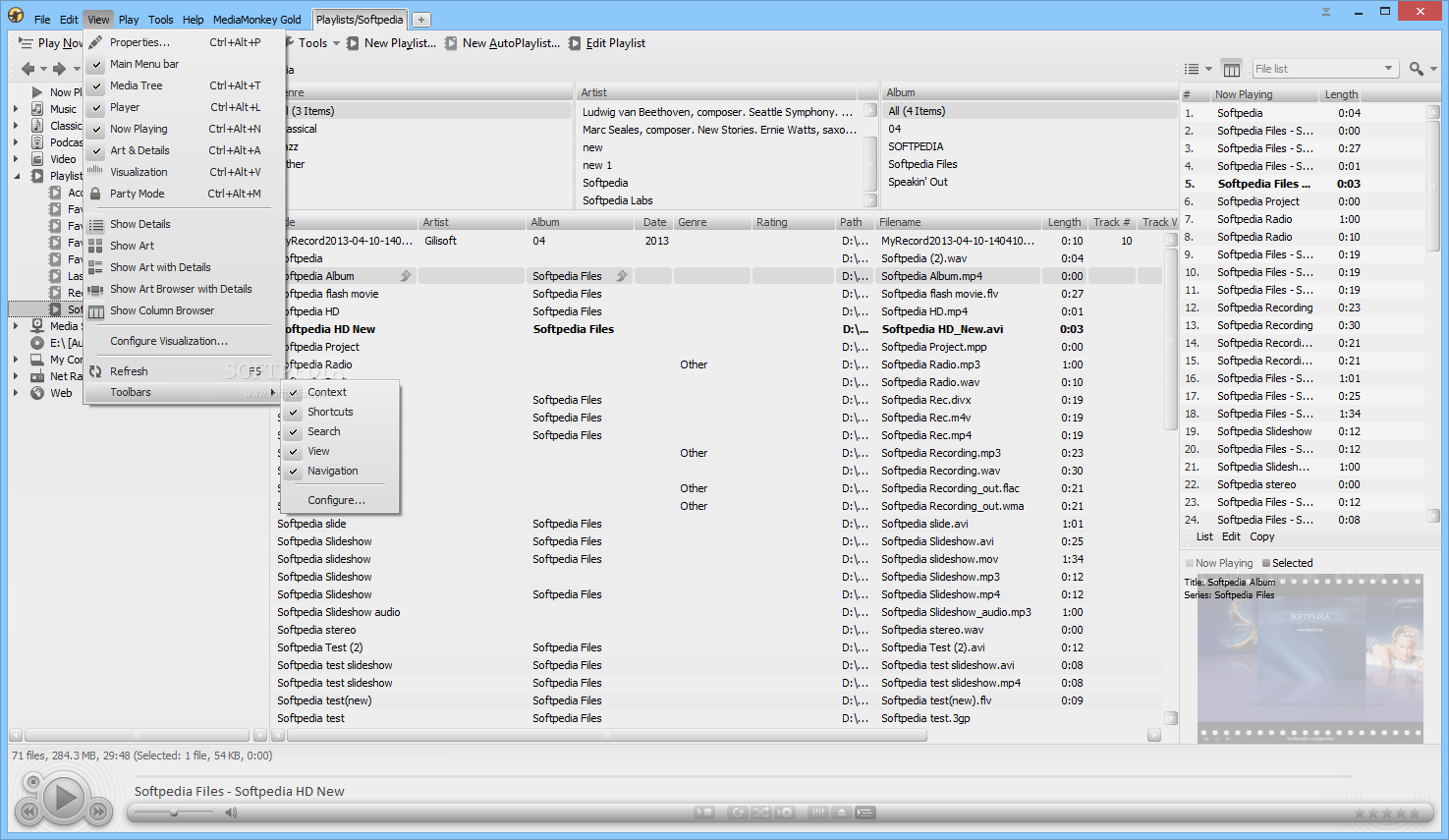Uncheck Main Menu bar option
Viewport: 1449px width, 840px height.
click(143, 64)
